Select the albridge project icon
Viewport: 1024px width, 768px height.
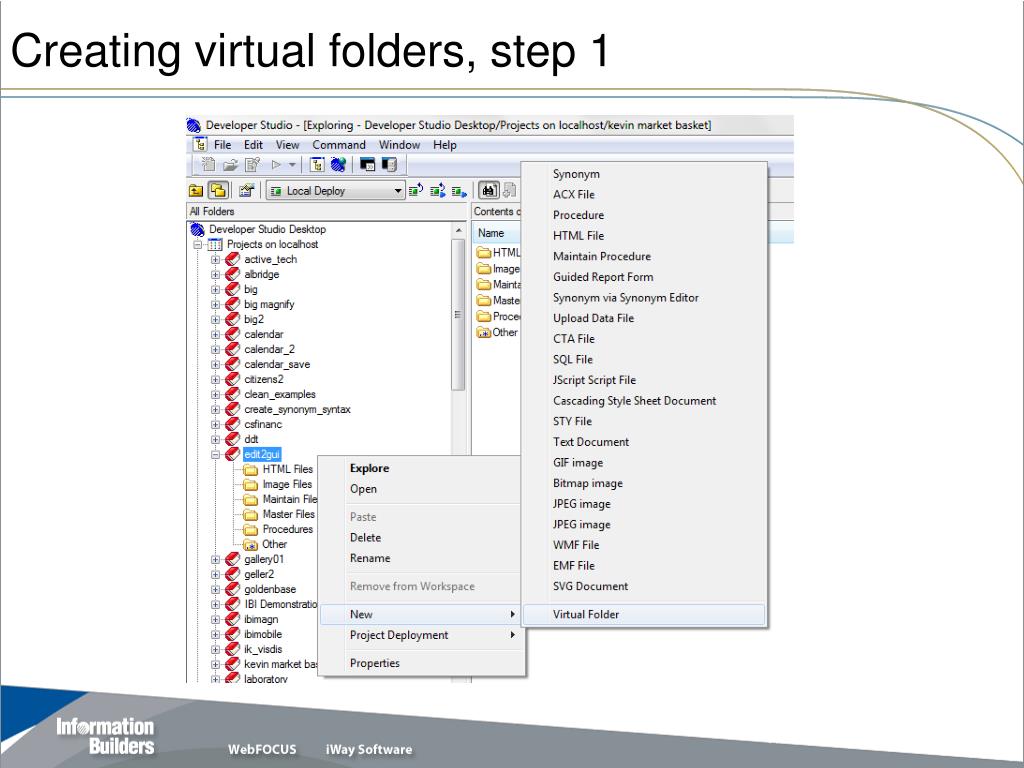coord(232,274)
